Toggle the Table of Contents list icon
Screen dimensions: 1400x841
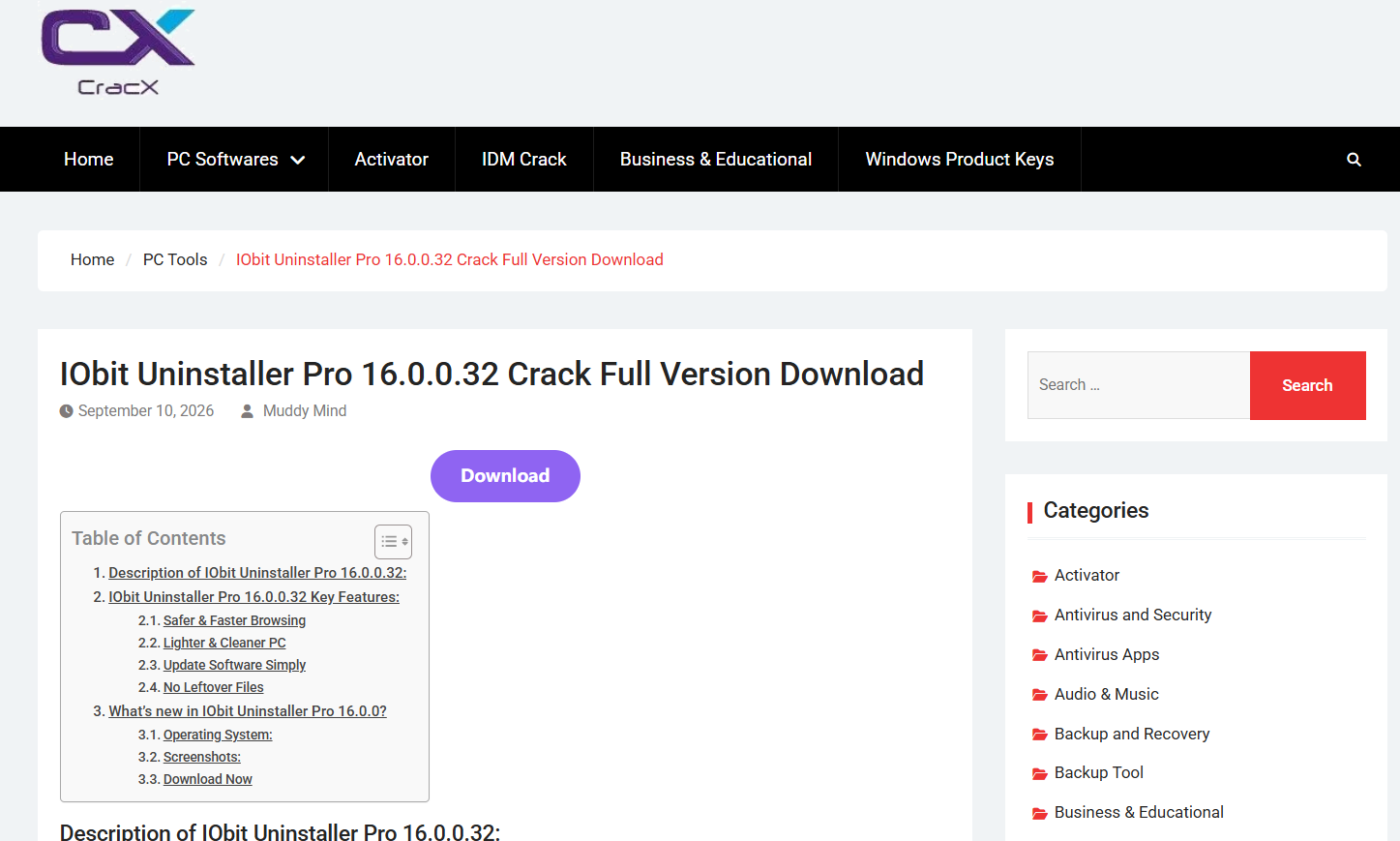[393, 542]
